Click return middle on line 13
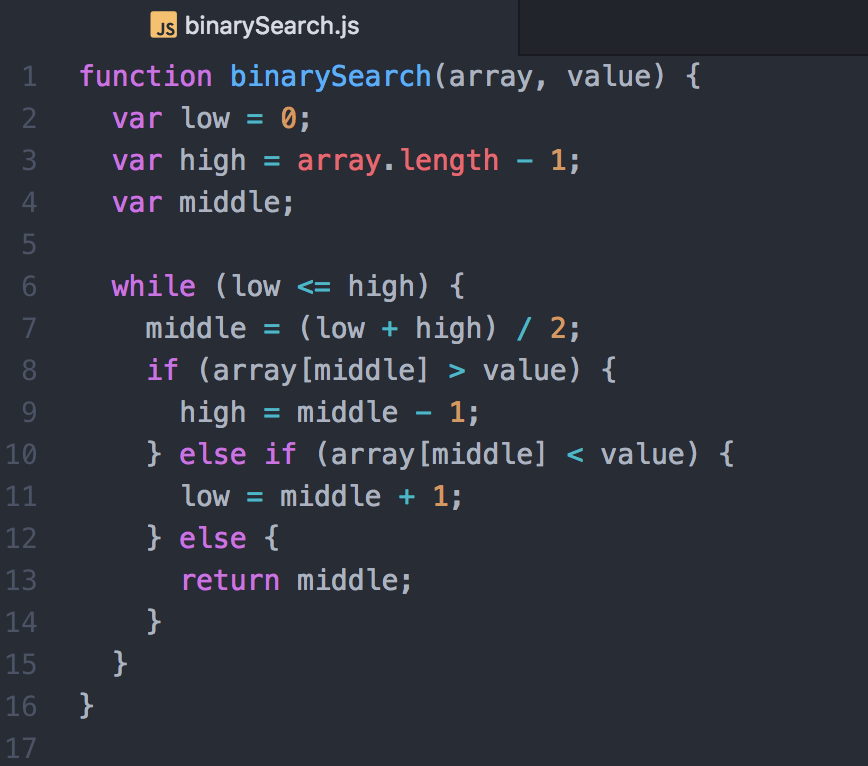868x766 pixels. coord(295,580)
